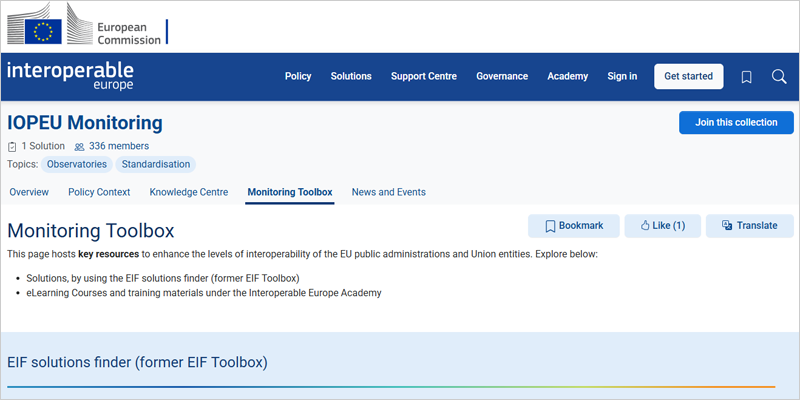
Task: Click Join this collection button
Action: click(736, 122)
